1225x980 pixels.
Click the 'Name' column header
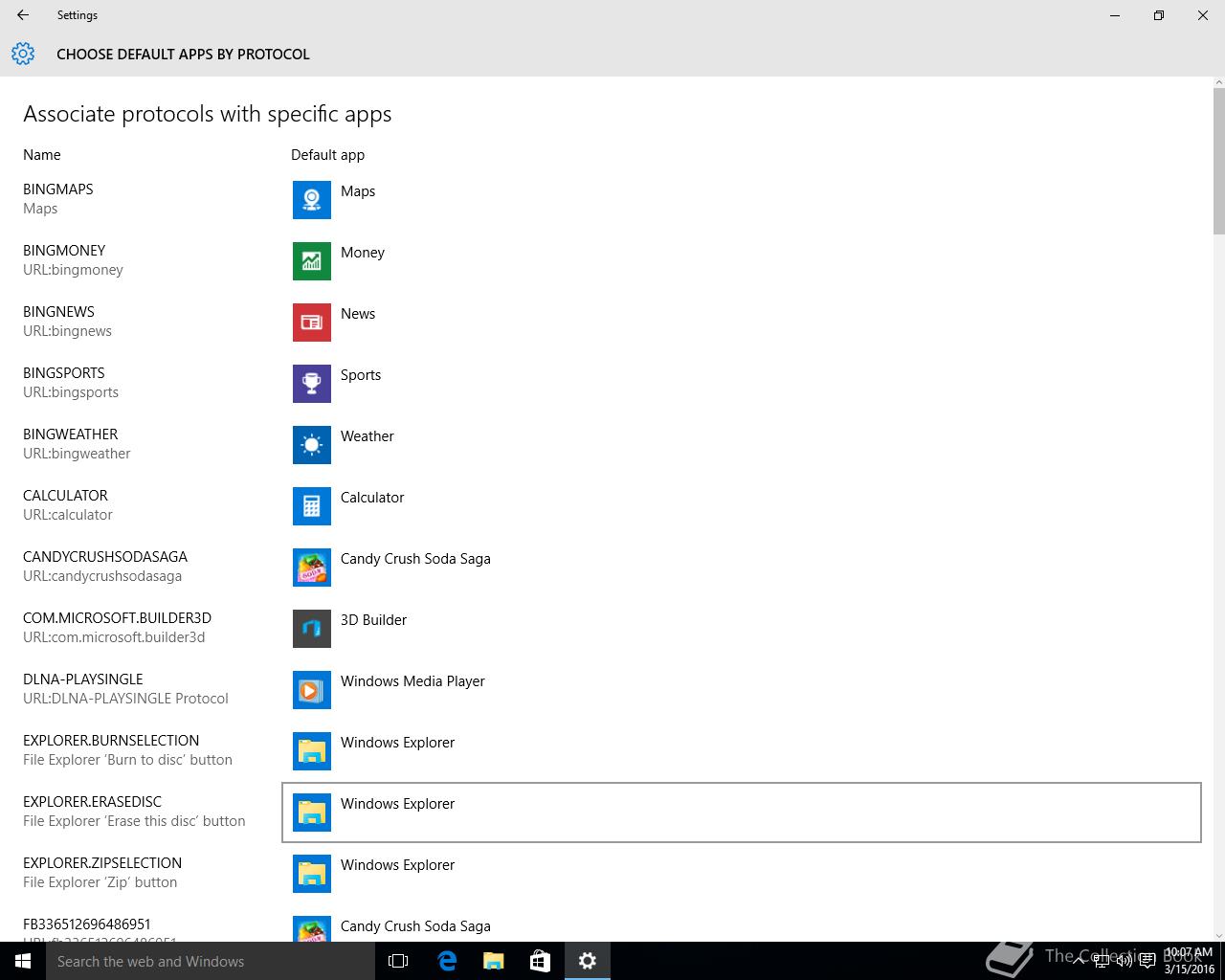(42, 155)
